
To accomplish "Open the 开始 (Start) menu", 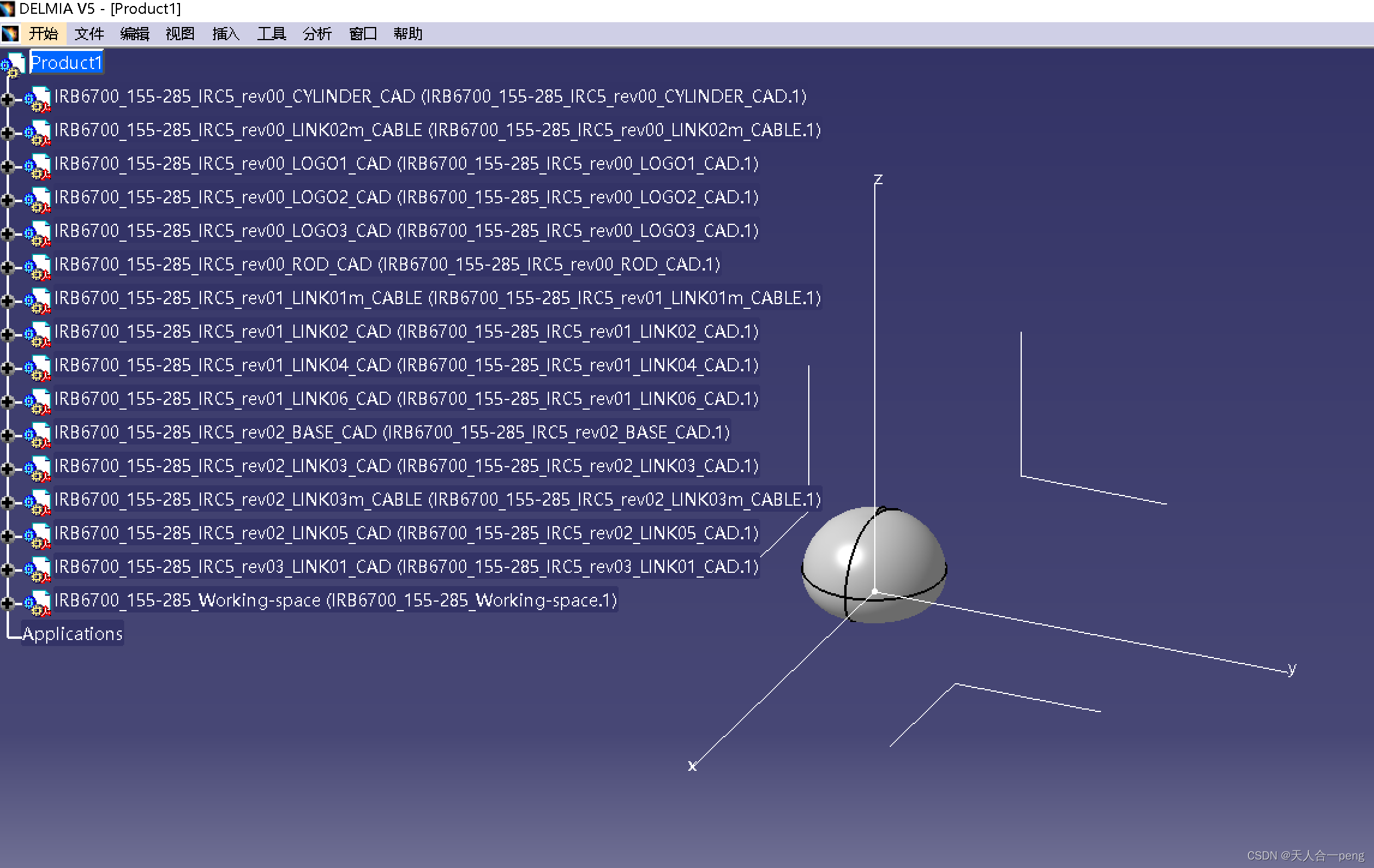I will pos(43,34).
